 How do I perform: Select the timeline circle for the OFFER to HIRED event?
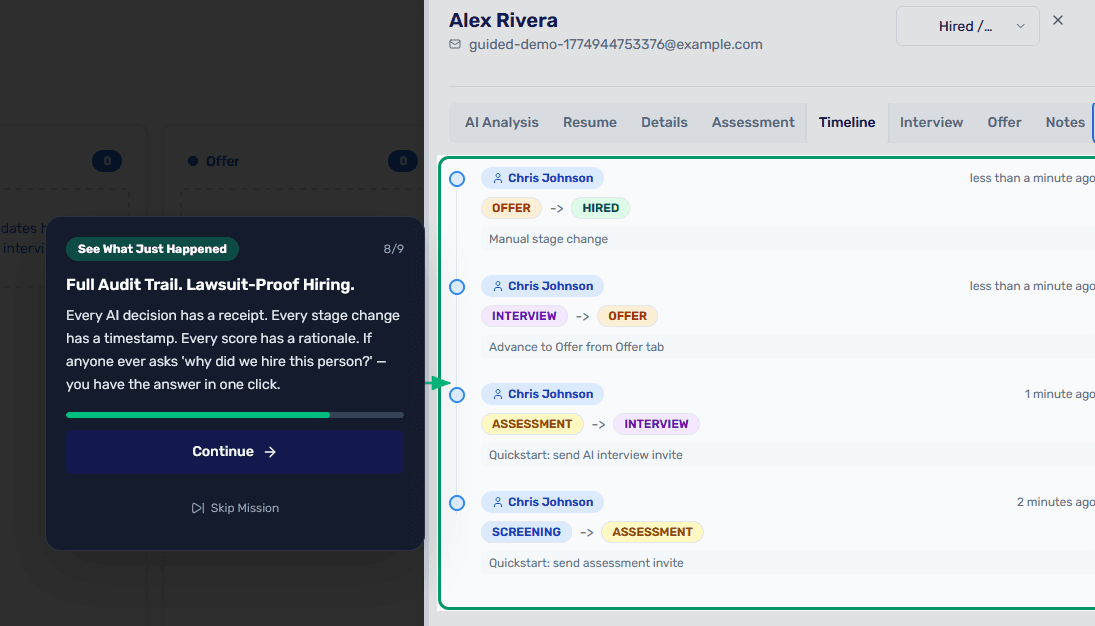point(457,178)
